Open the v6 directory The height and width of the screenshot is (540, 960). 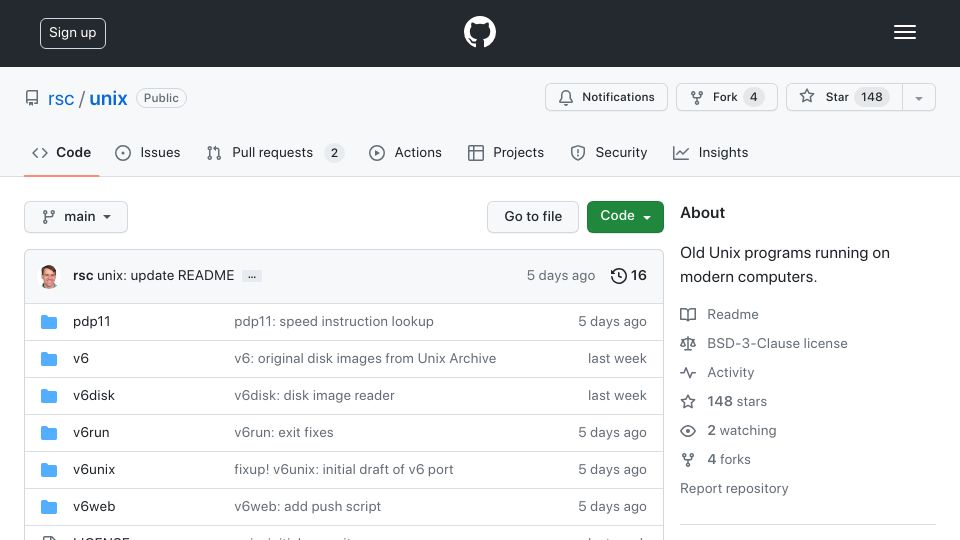(81, 359)
